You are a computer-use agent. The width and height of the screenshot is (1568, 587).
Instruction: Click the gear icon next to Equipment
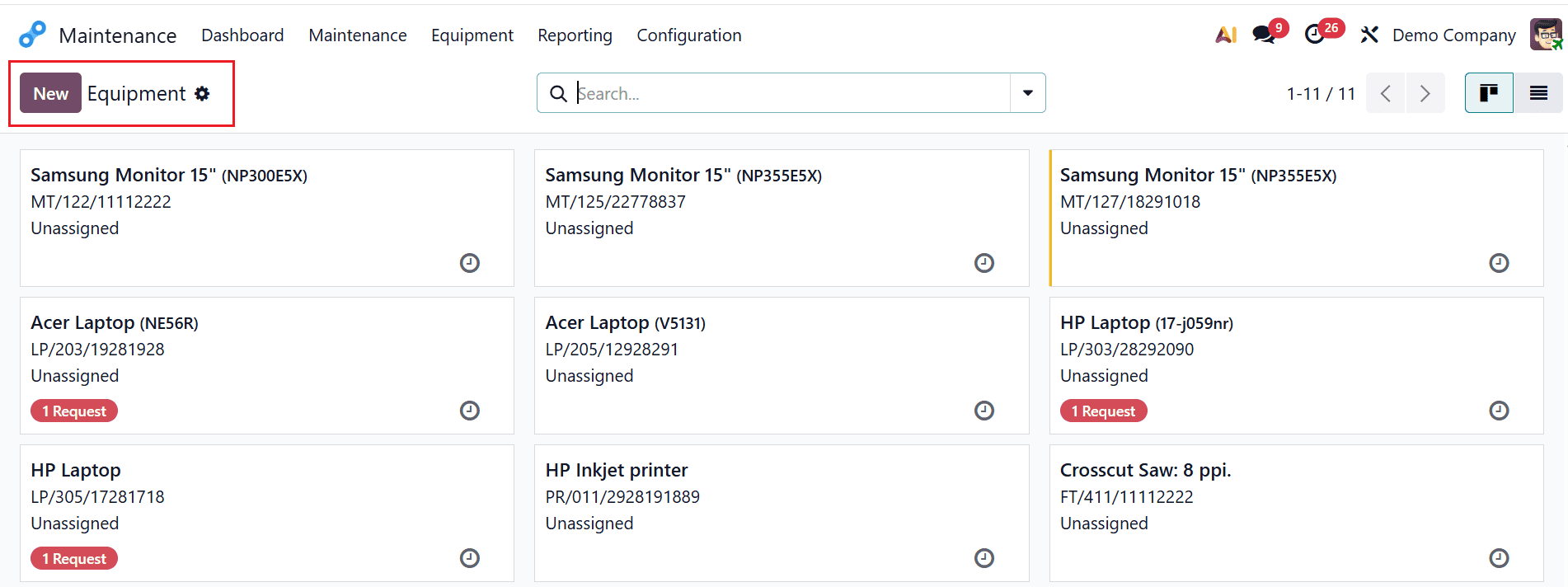[202, 94]
